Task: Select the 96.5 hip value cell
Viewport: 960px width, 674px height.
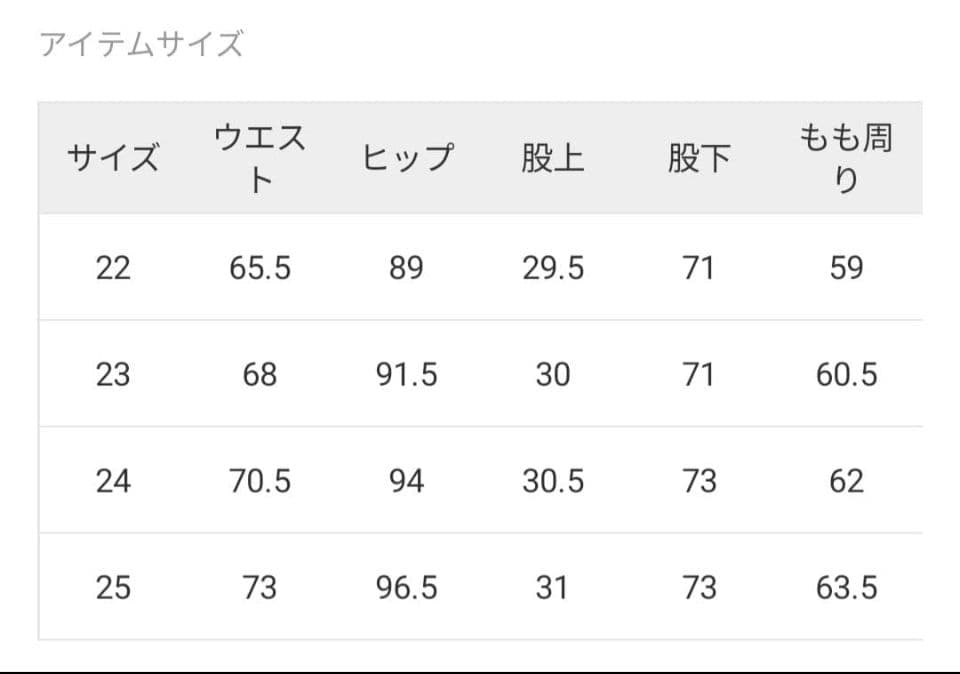Action: (407, 587)
